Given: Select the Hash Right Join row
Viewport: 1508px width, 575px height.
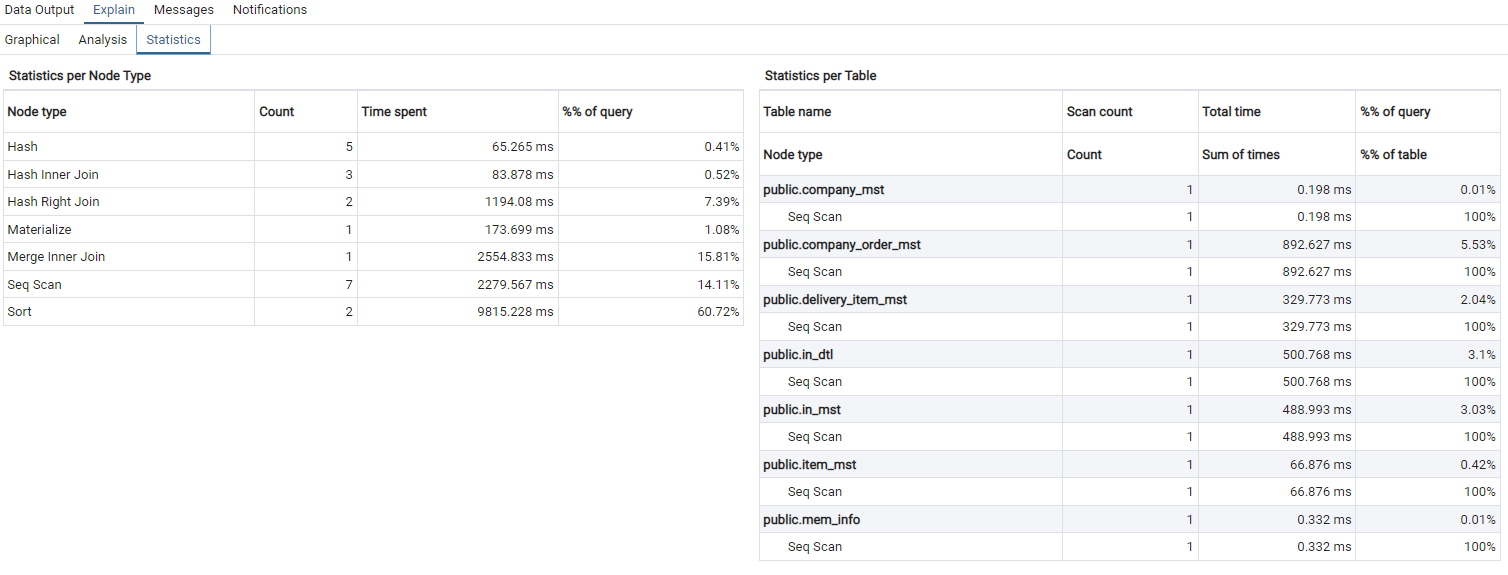Looking at the screenshot, I should pos(374,202).
